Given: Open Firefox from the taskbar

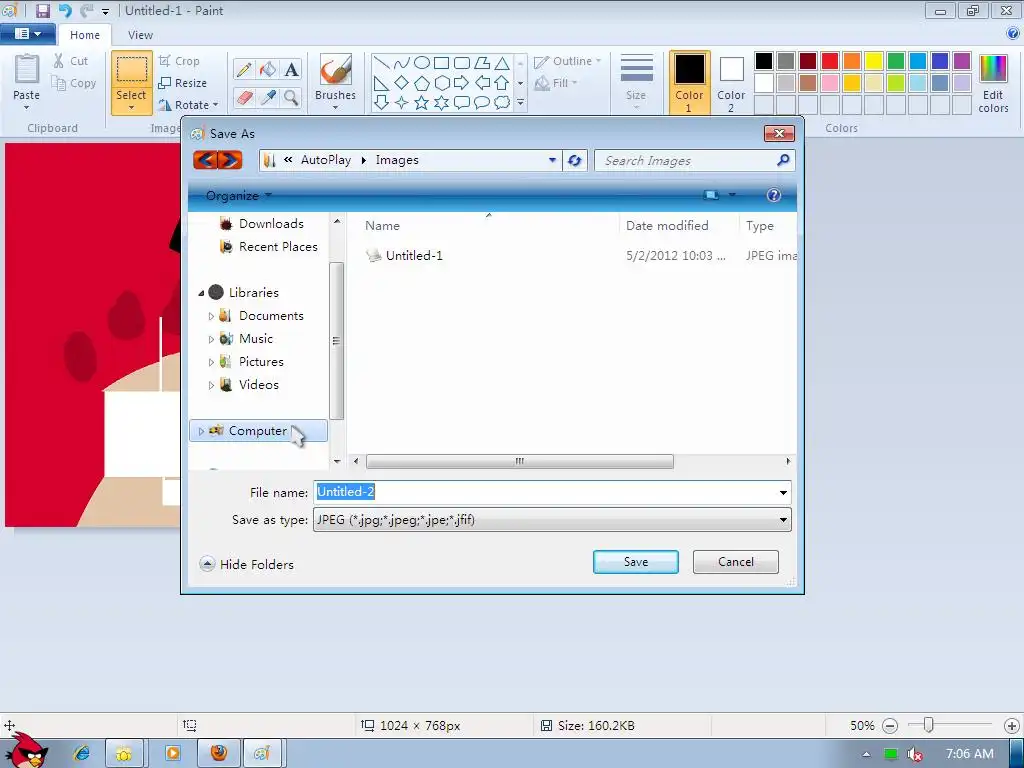Looking at the screenshot, I should [219, 753].
